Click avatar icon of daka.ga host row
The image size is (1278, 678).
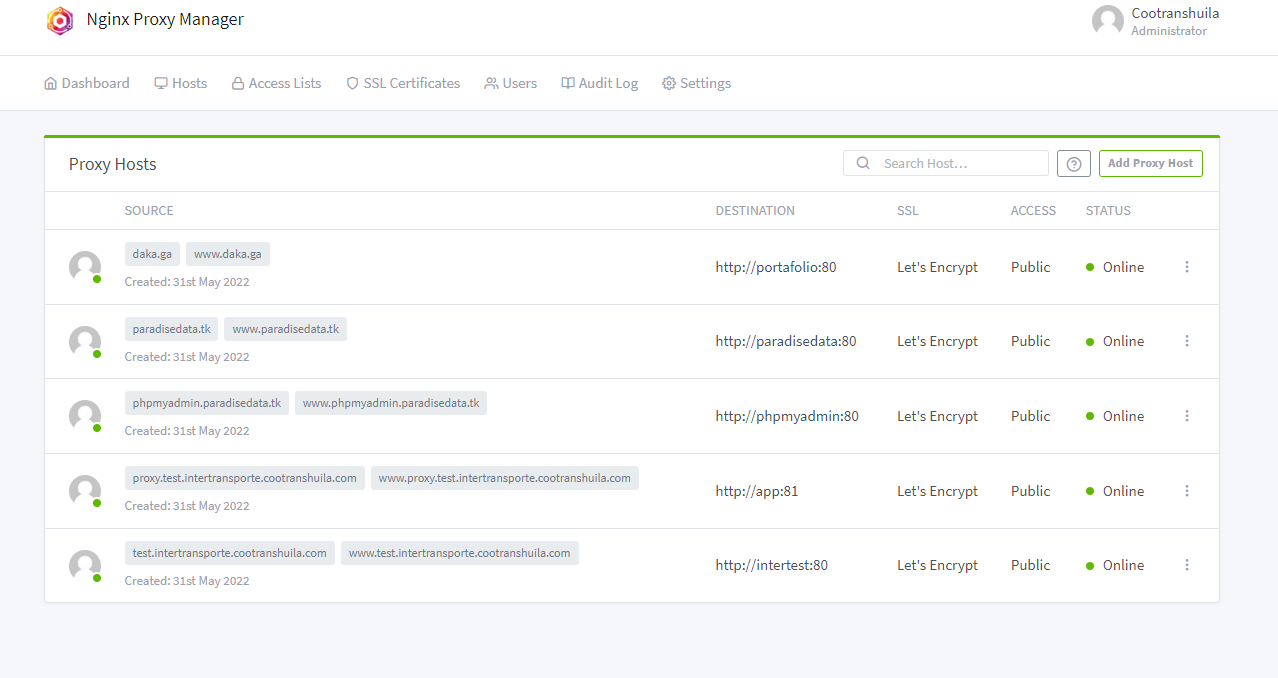point(85,267)
